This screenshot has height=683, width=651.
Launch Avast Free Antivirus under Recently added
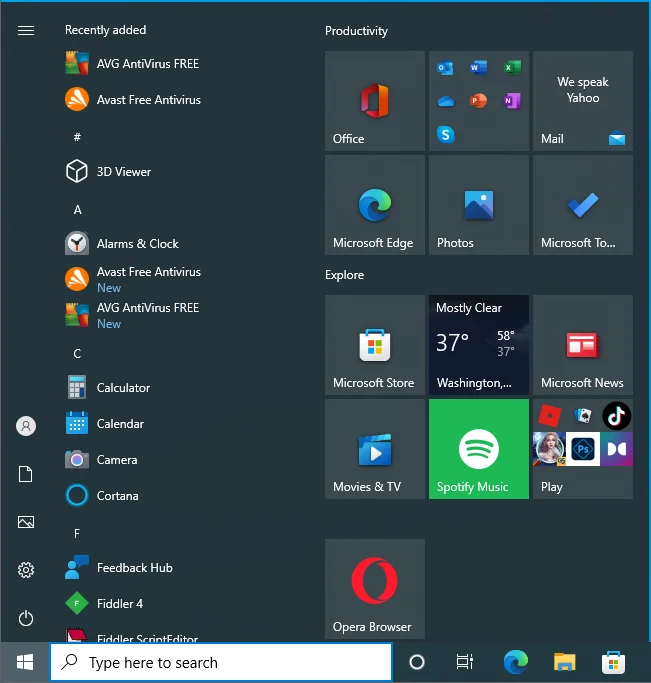(x=133, y=100)
